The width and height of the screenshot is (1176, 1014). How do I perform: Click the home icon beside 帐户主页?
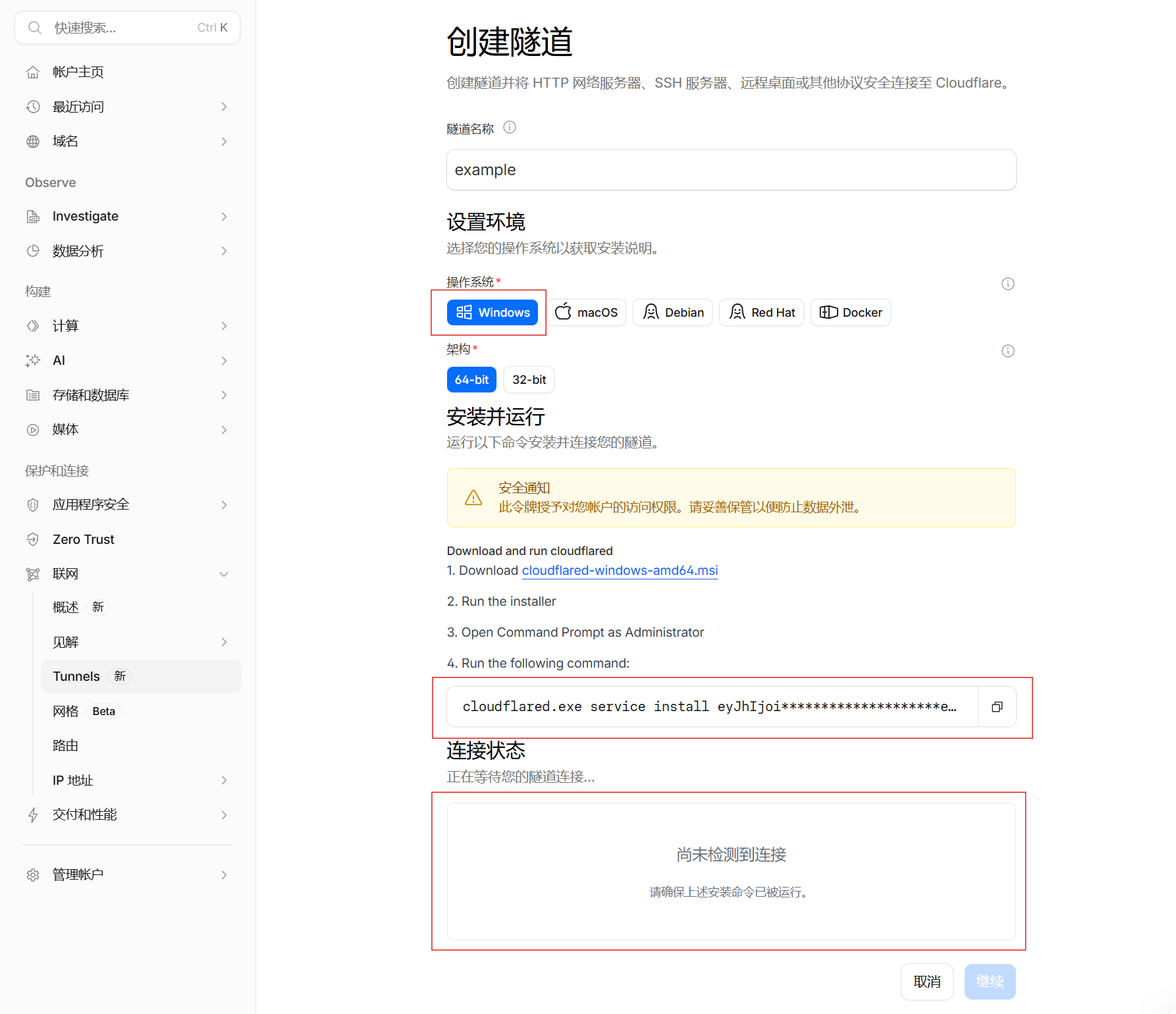[33, 72]
